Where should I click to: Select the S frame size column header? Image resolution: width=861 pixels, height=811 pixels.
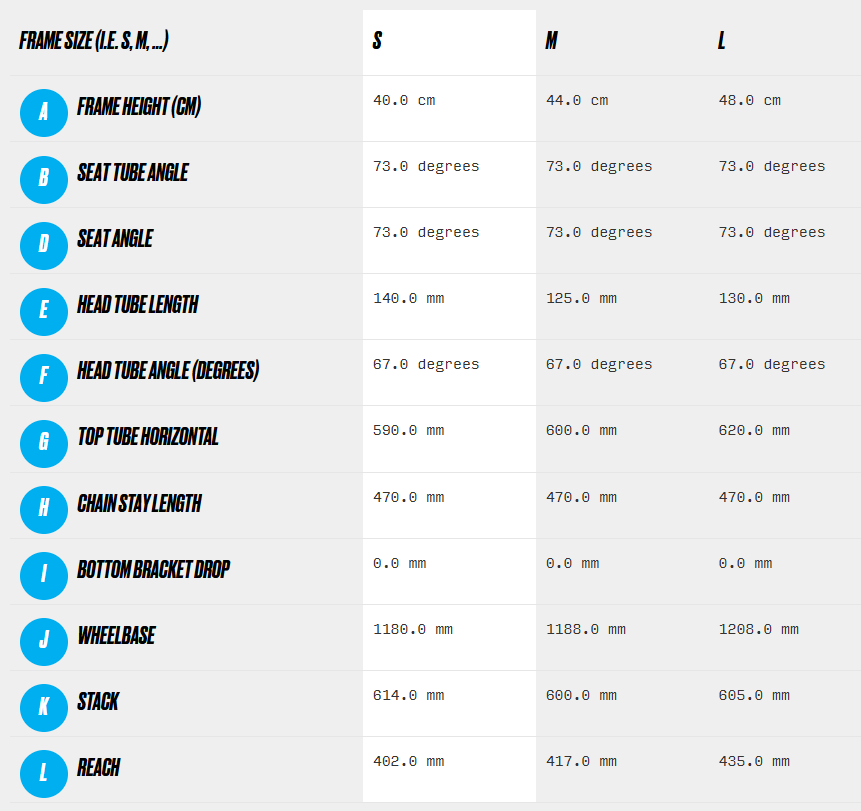377,42
